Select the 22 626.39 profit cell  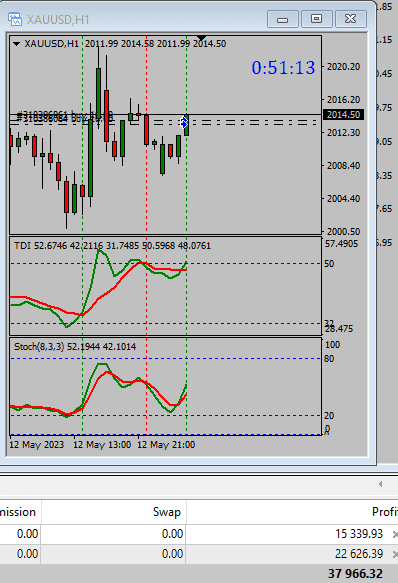coord(359,554)
